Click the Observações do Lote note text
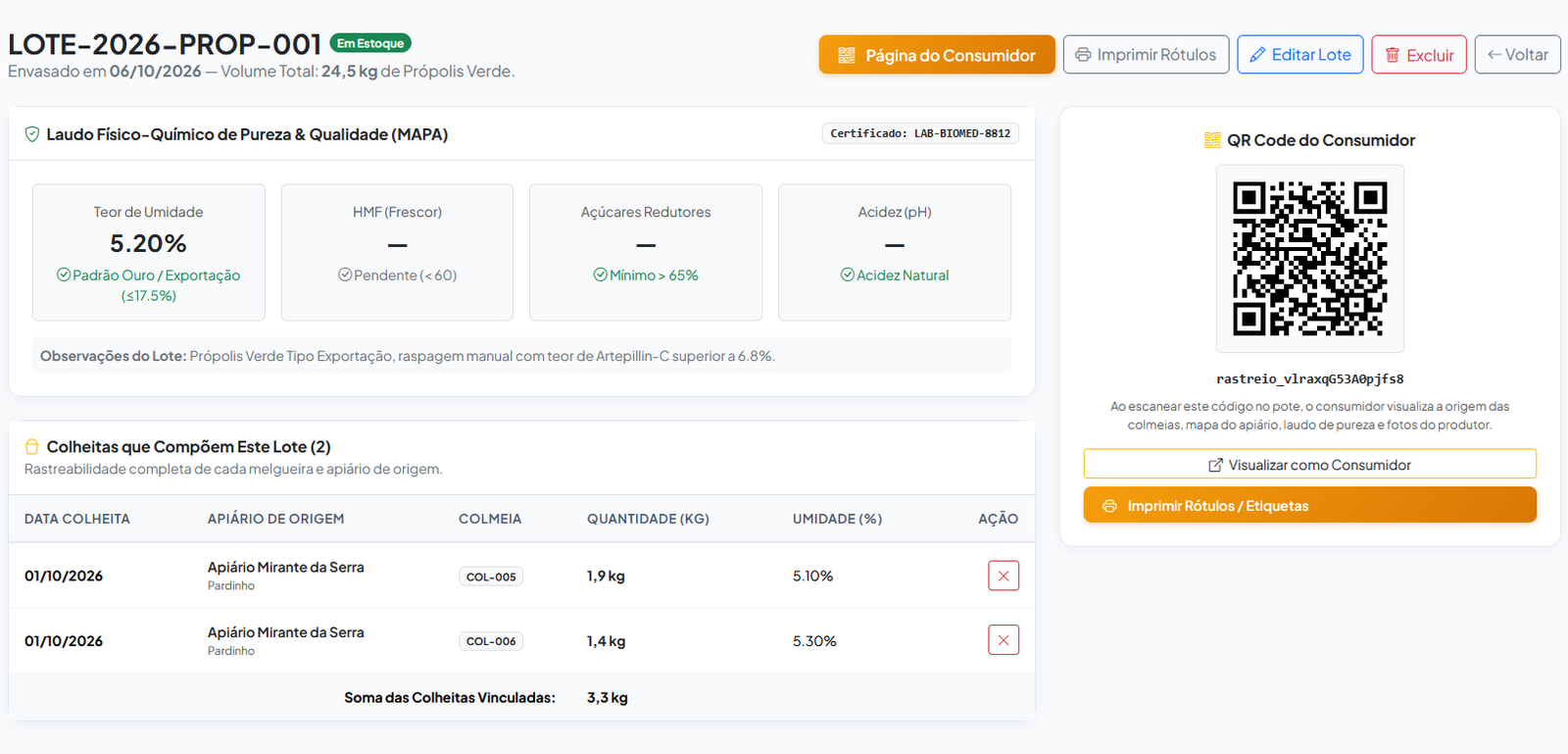Screen dimensions: 1568x754 (x=408, y=356)
